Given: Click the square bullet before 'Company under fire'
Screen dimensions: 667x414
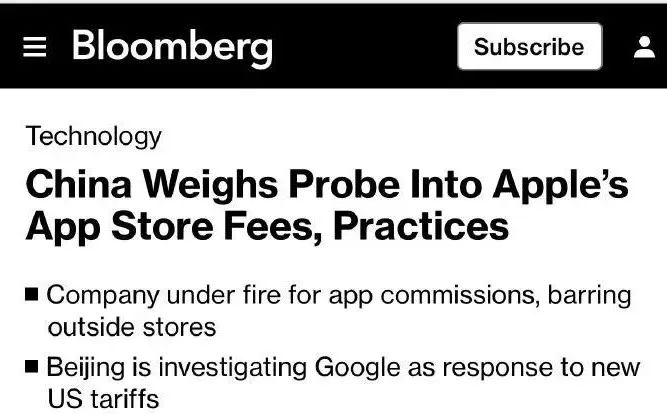Looking at the screenshot, I should pyautogui.click(x=31, y=295).
